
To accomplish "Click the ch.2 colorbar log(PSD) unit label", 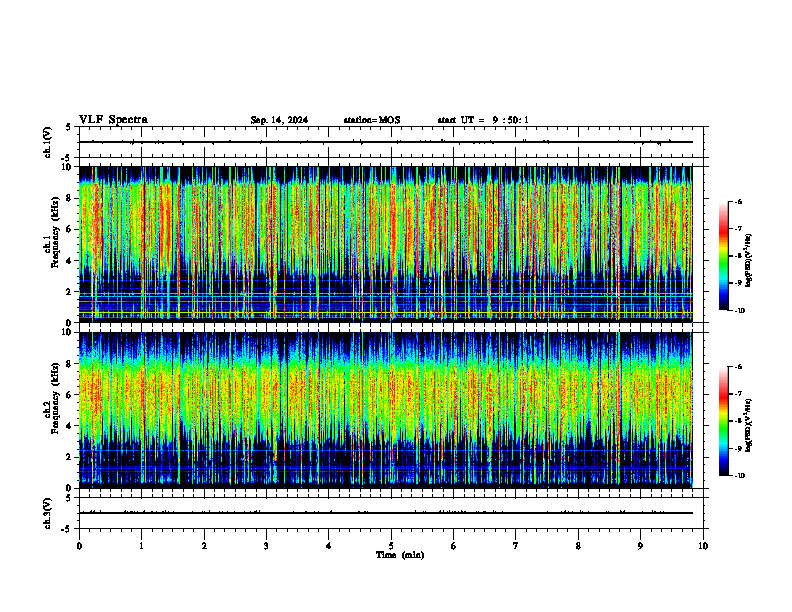I will (x=750, y=426).
